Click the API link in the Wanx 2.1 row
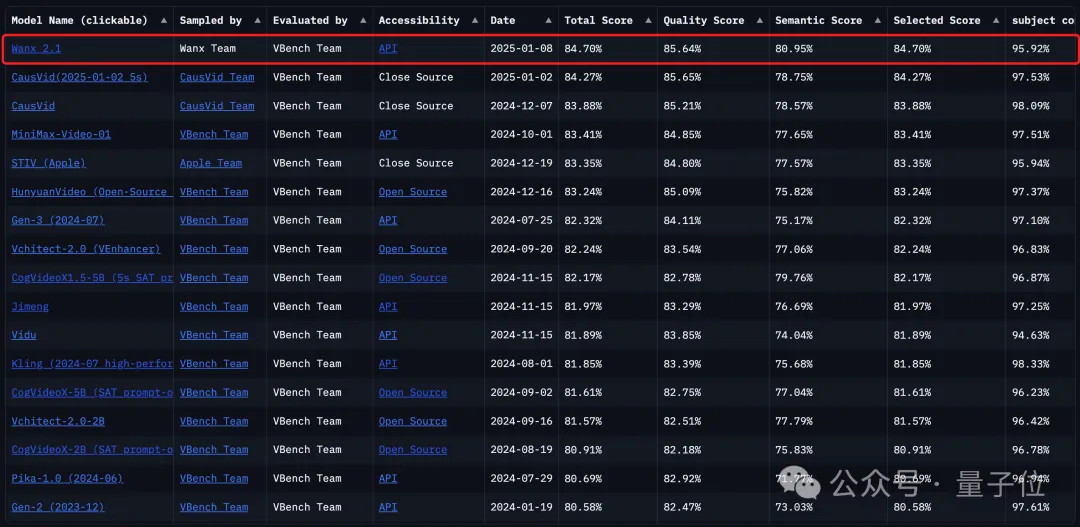The height and width of the screenshot is (527, 1080). [388, 48]
